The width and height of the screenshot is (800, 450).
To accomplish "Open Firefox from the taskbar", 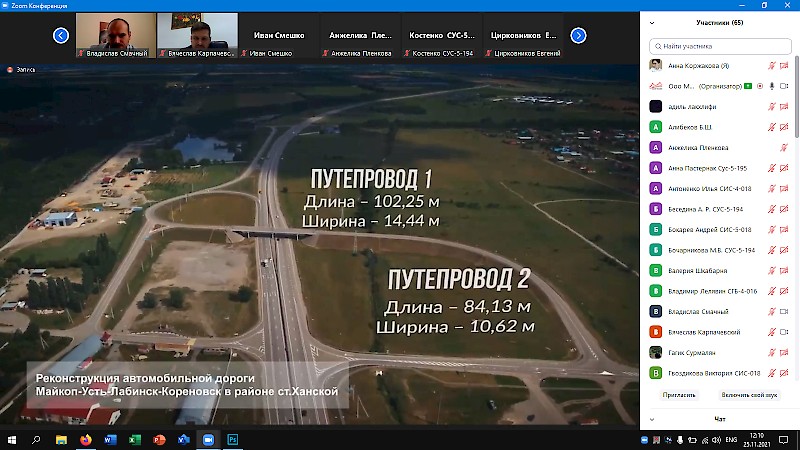I will tap(84, 439).
